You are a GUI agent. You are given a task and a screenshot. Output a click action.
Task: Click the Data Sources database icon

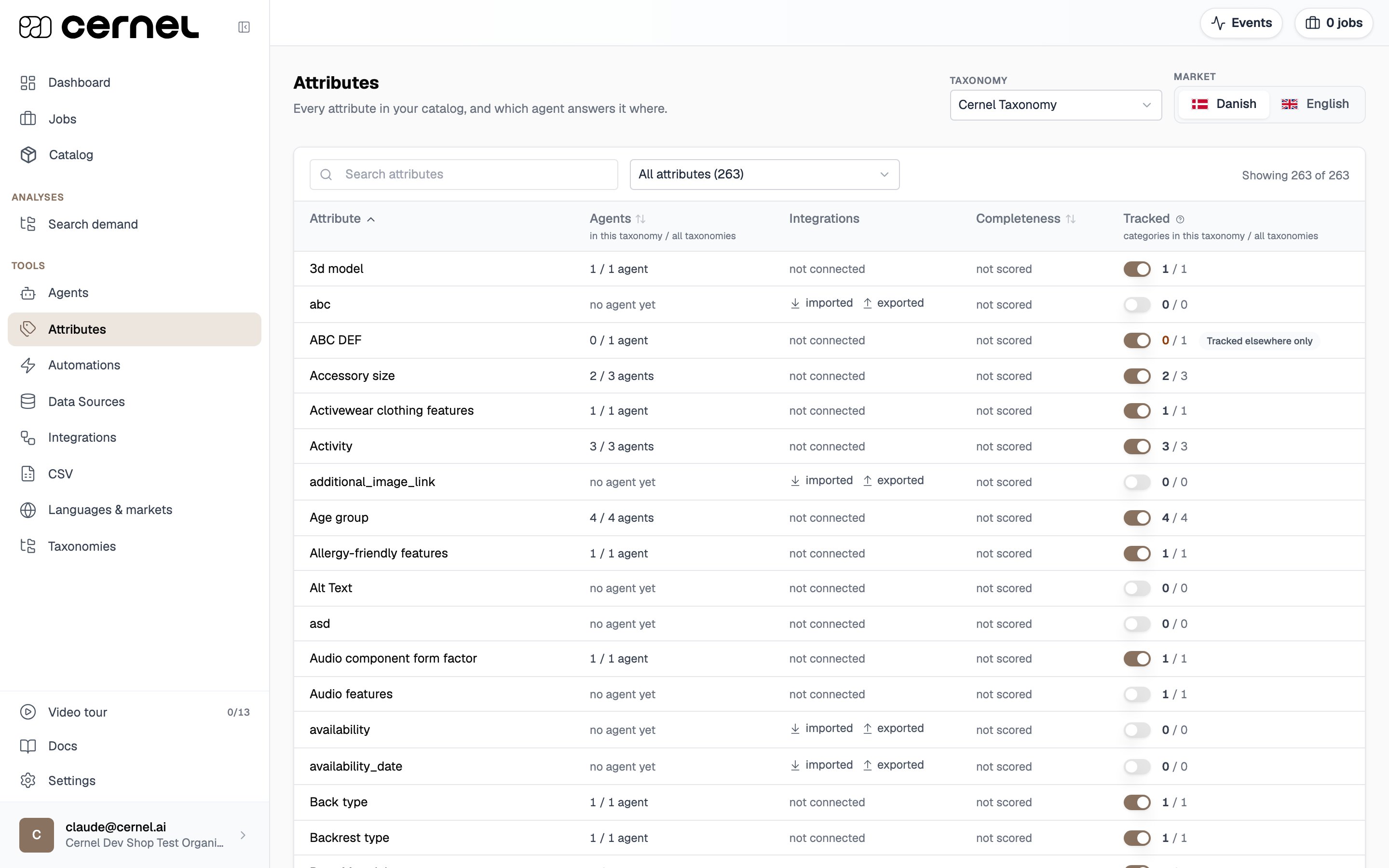click(28, 401)
